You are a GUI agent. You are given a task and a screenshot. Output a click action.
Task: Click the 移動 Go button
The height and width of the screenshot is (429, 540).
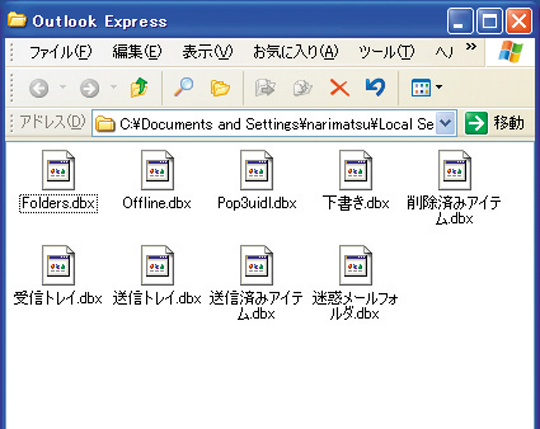pyautogui.click(x=494, y=123)
